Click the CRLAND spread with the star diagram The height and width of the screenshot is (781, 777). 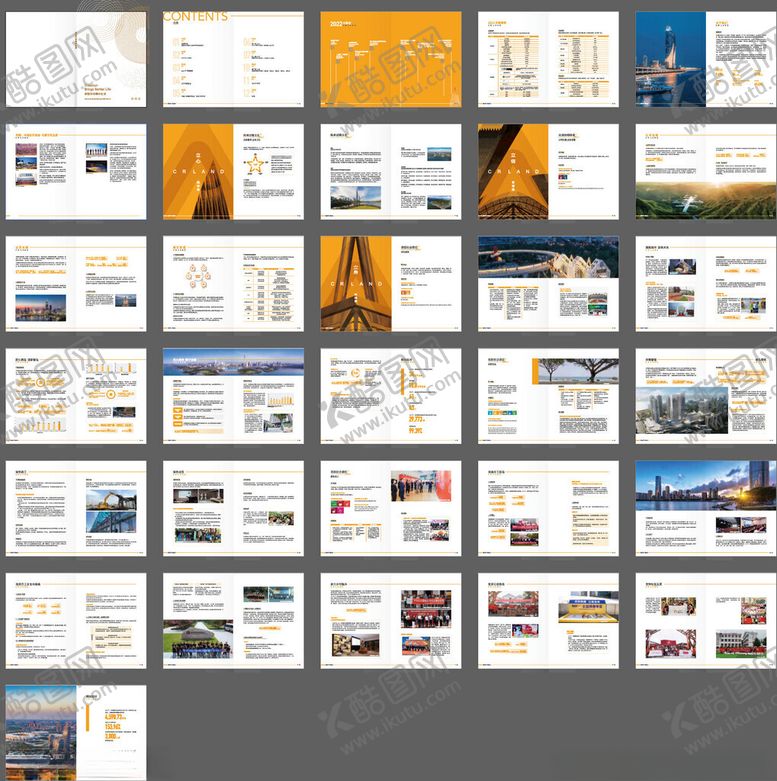click(x=233, y=171)
